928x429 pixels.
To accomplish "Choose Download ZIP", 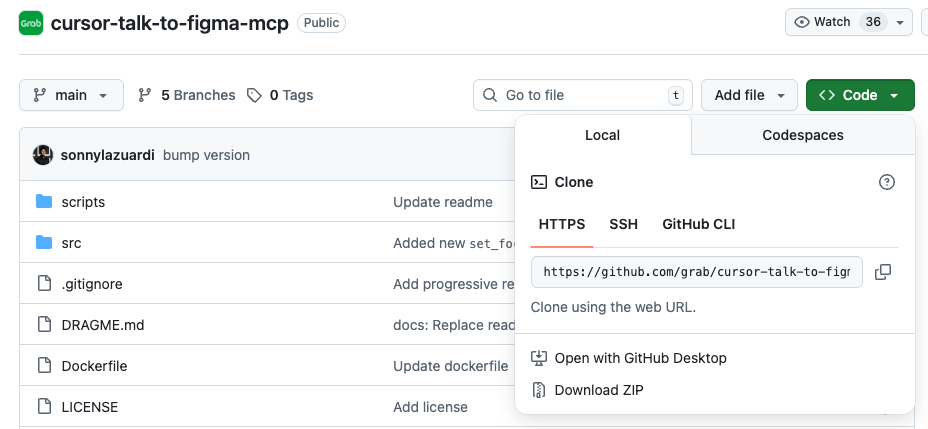I will click(x=599, y=390).
